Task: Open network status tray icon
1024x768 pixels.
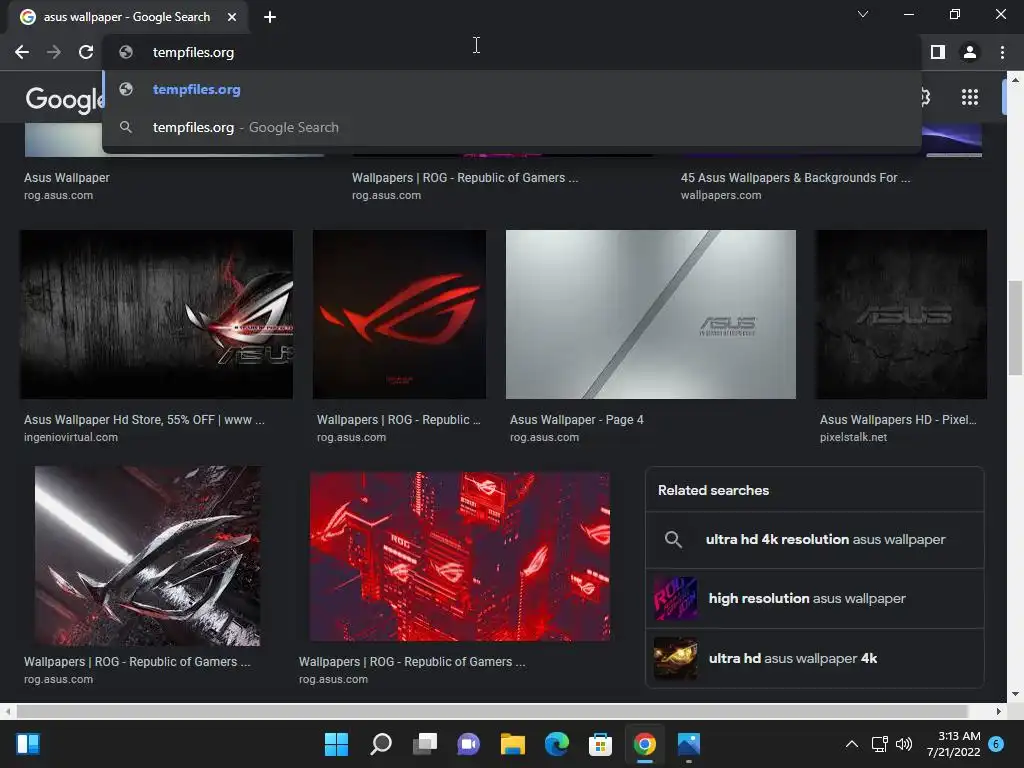Action: tap(879, 744)
